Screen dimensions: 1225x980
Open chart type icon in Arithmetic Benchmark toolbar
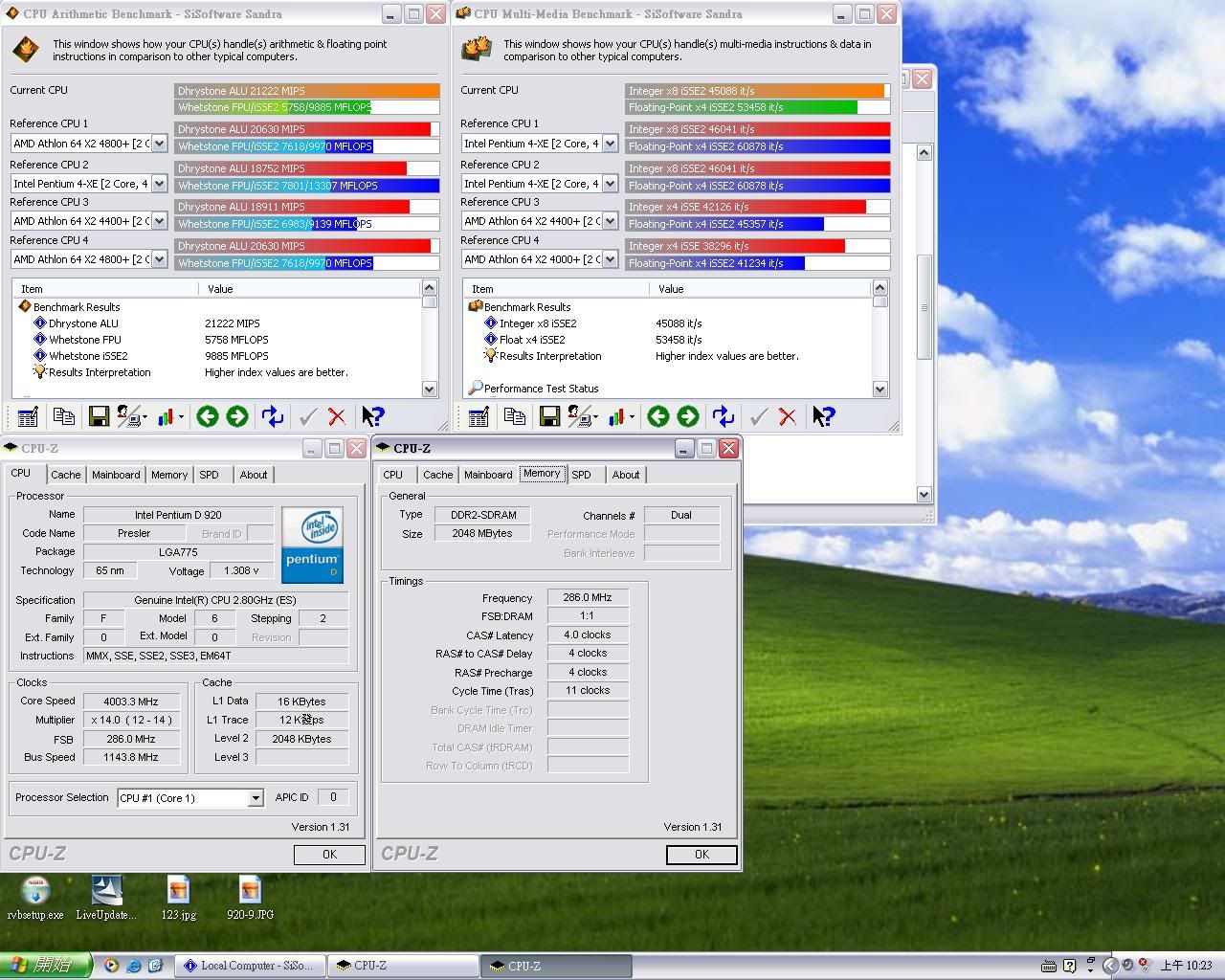point(170,416)
